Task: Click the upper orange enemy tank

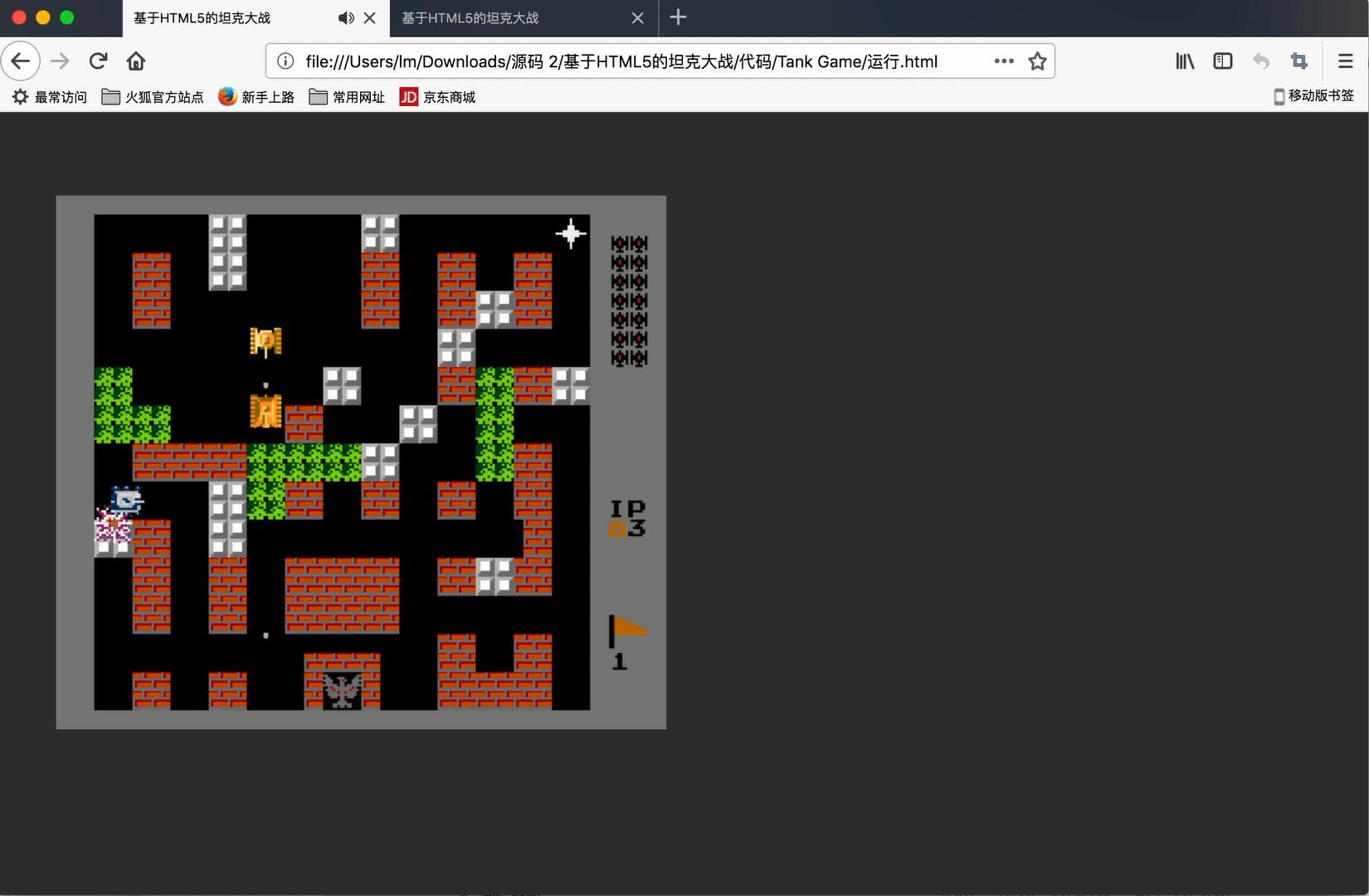Action: [266, 342]
